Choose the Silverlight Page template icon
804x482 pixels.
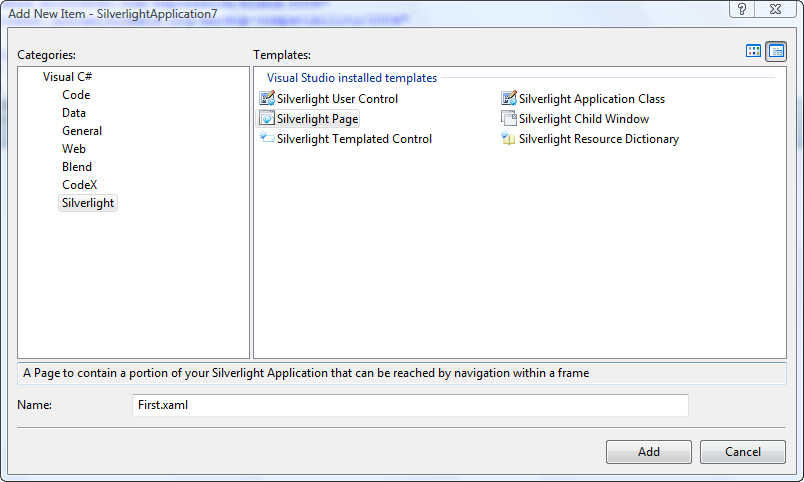[267, 118]
